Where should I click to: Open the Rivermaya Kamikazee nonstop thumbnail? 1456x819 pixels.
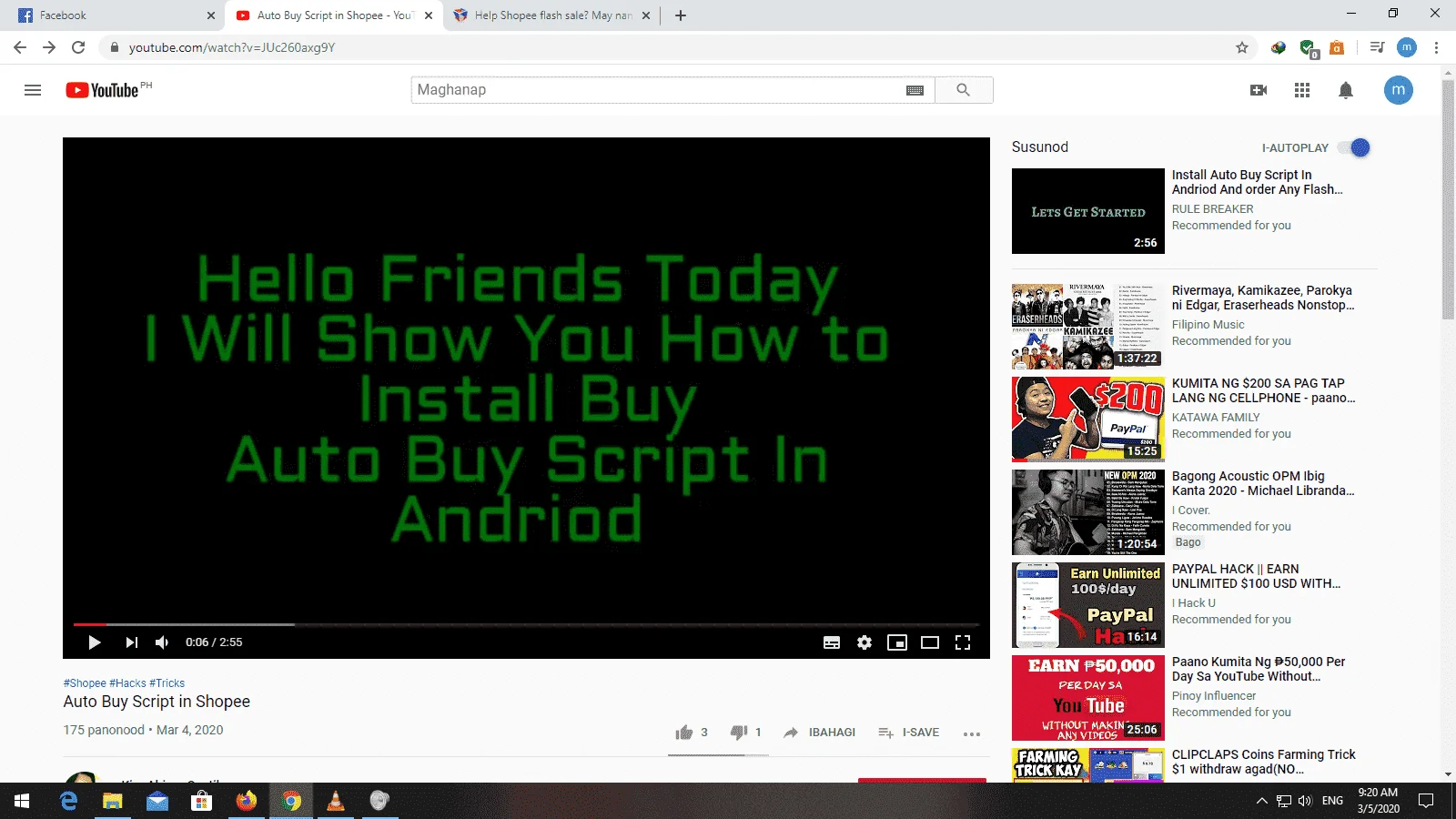pos(1088,327)
